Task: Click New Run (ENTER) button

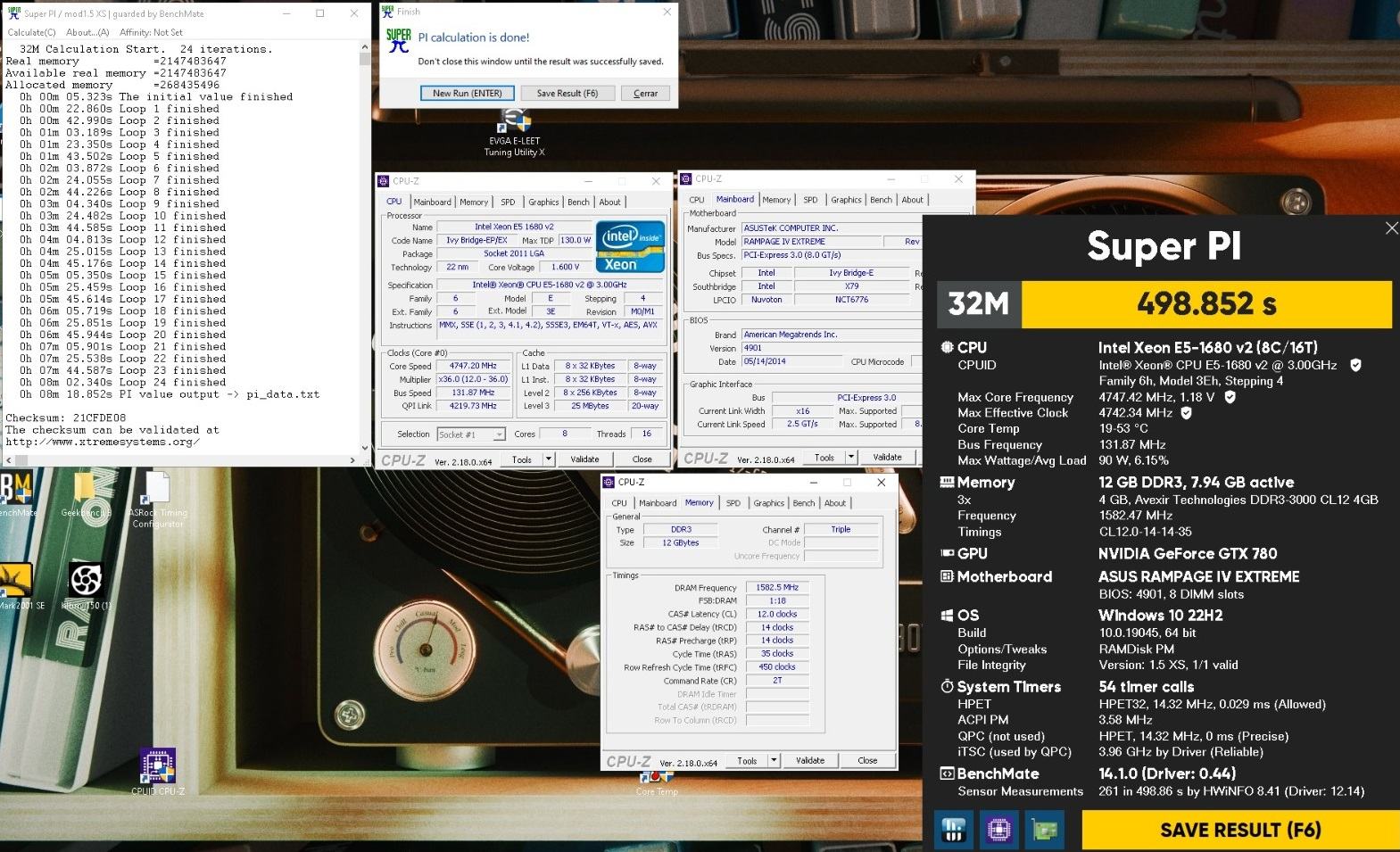Action: [468, 93]
